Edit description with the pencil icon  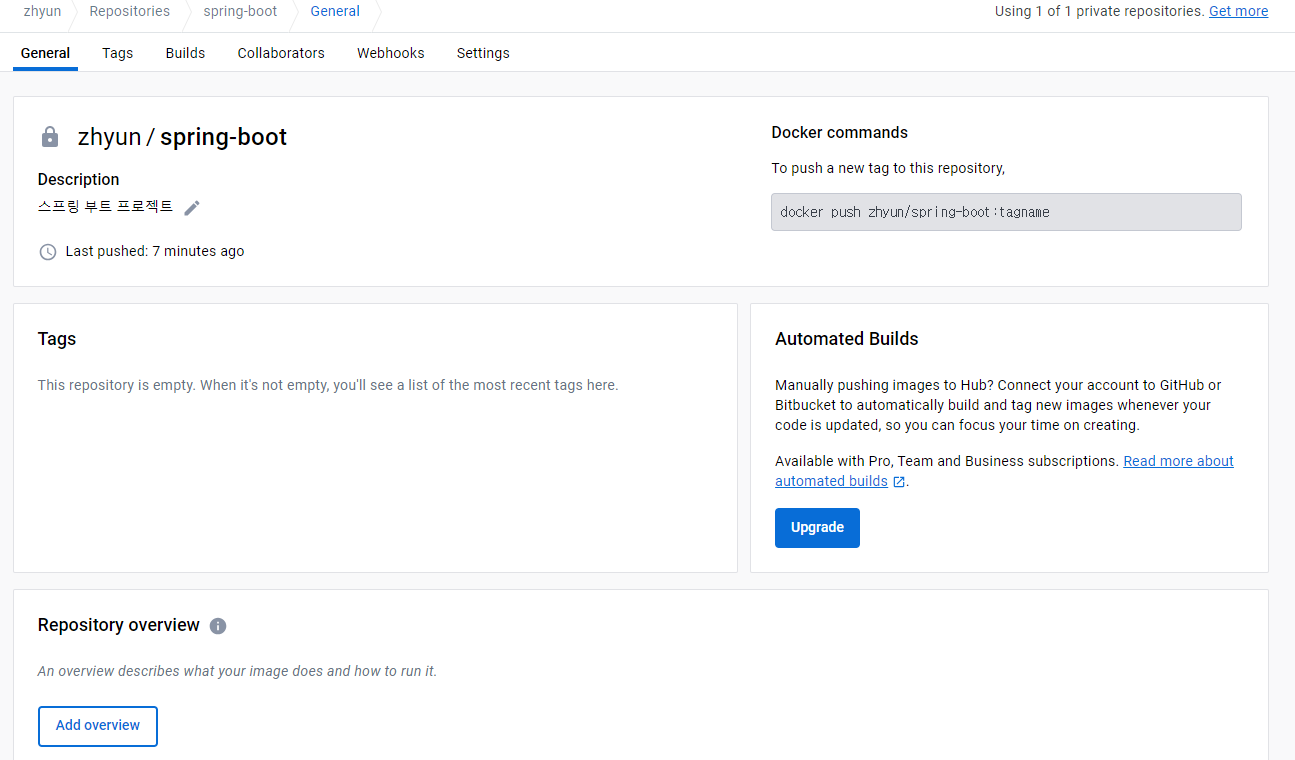(192, 207)
